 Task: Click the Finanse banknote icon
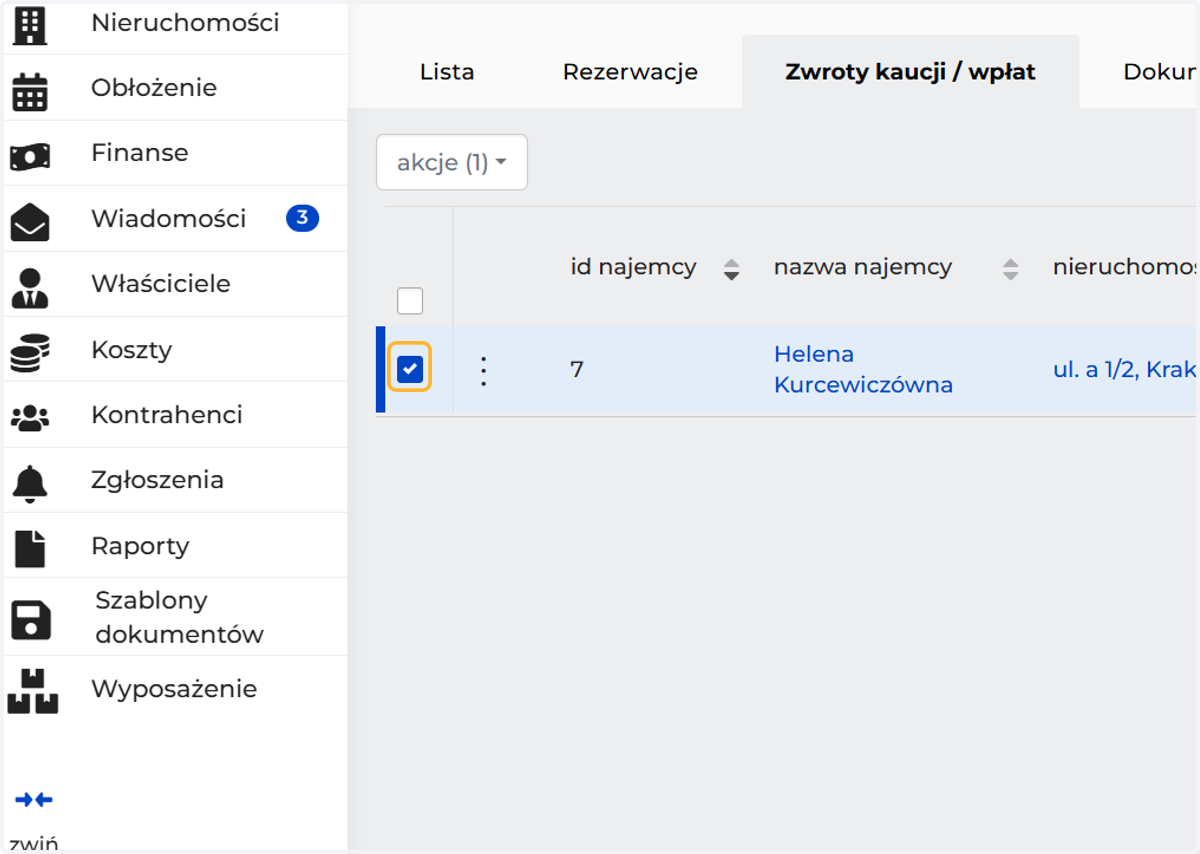[x=30, y=157]
